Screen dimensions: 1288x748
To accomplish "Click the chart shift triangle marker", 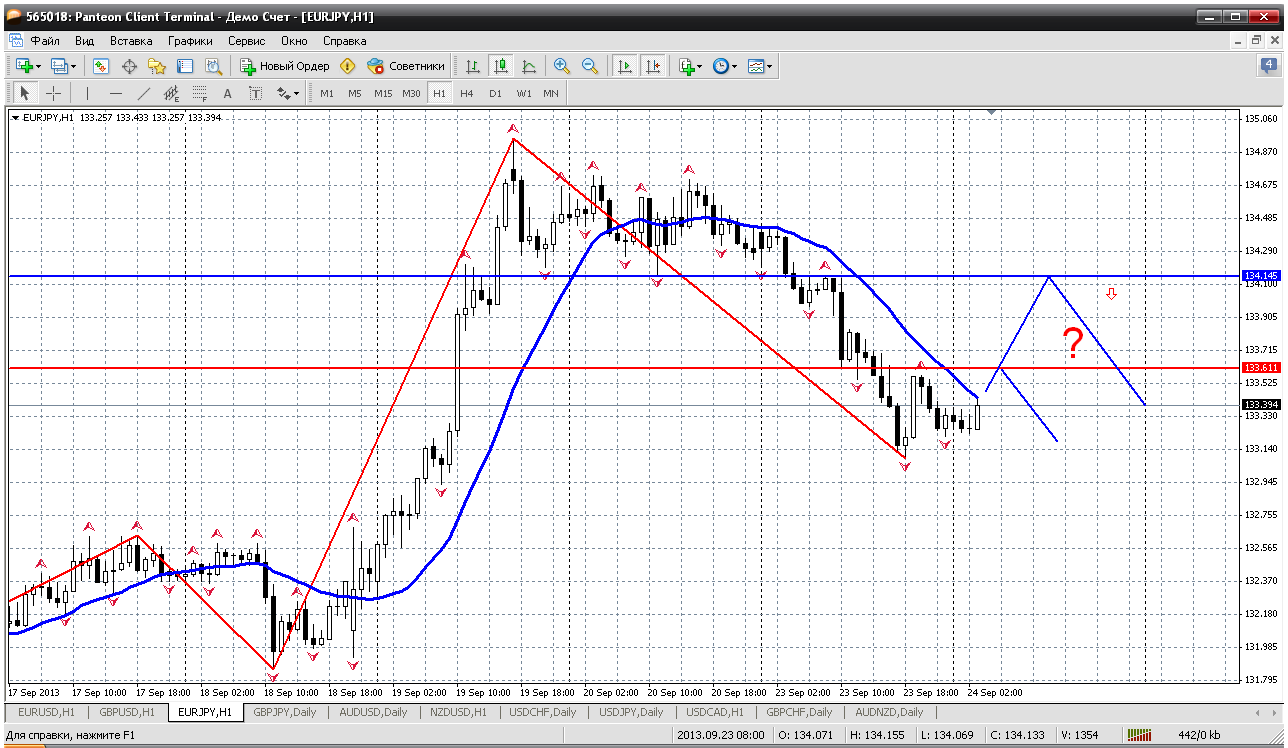I will coord(992,113).
